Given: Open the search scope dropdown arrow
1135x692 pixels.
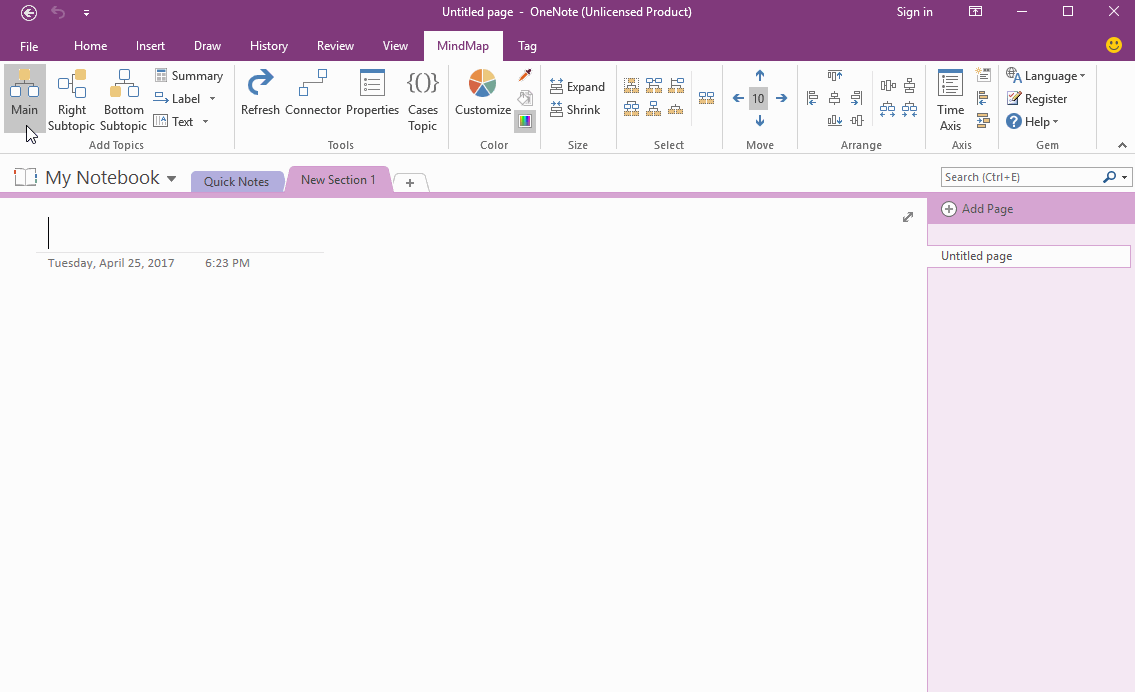Looking at the screenshot, I should (x=1124, y=177).
